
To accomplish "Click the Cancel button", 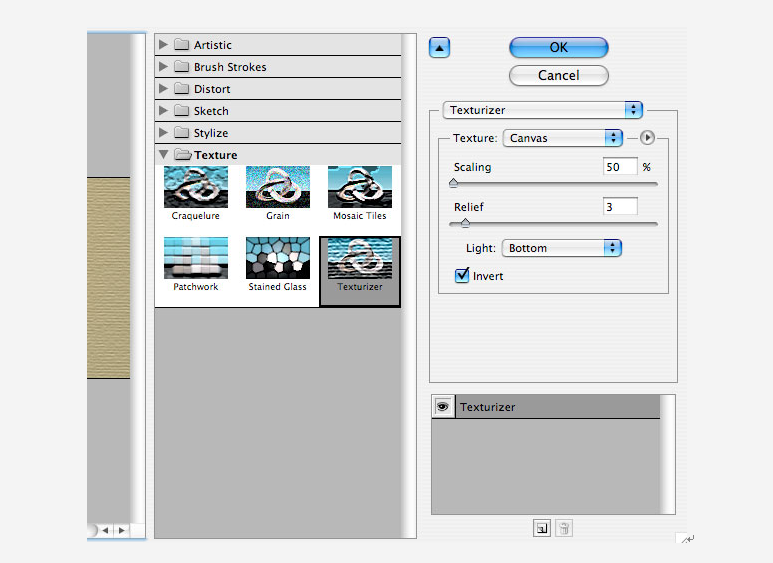I will click(x=559, y=75).
